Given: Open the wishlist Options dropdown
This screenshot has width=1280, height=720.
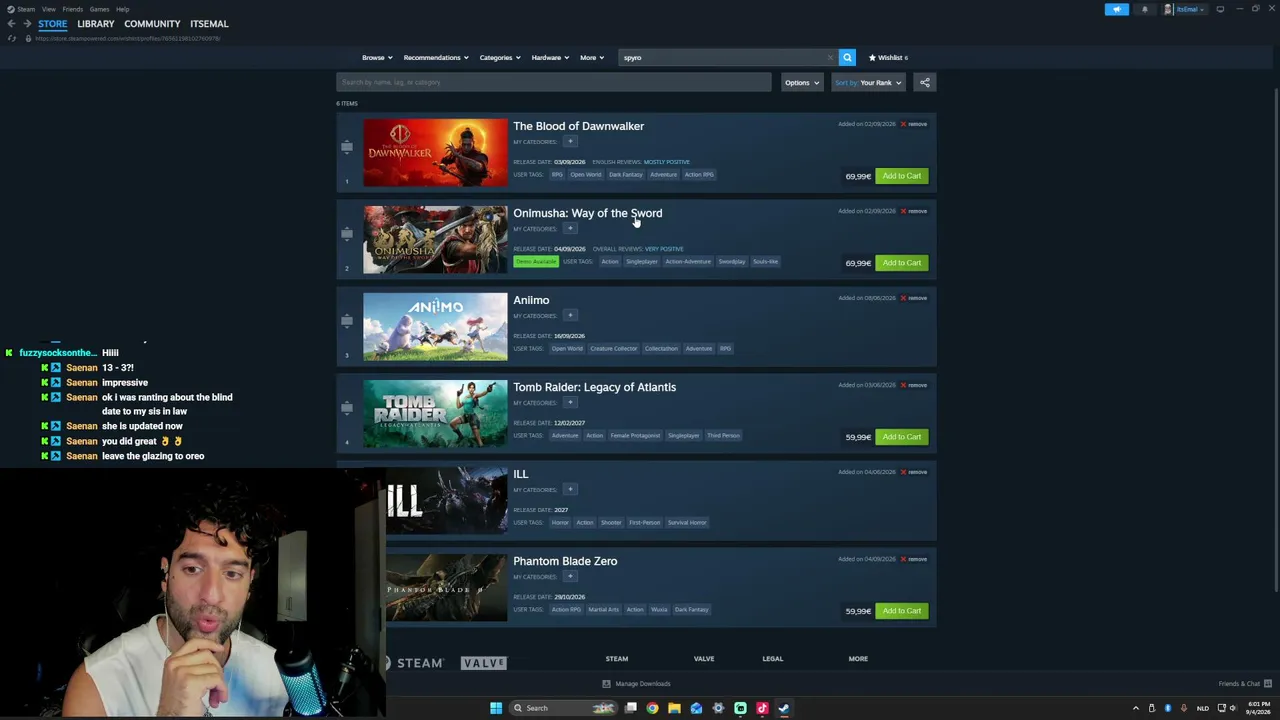Looking at the screenshot, I should (801, 82).
